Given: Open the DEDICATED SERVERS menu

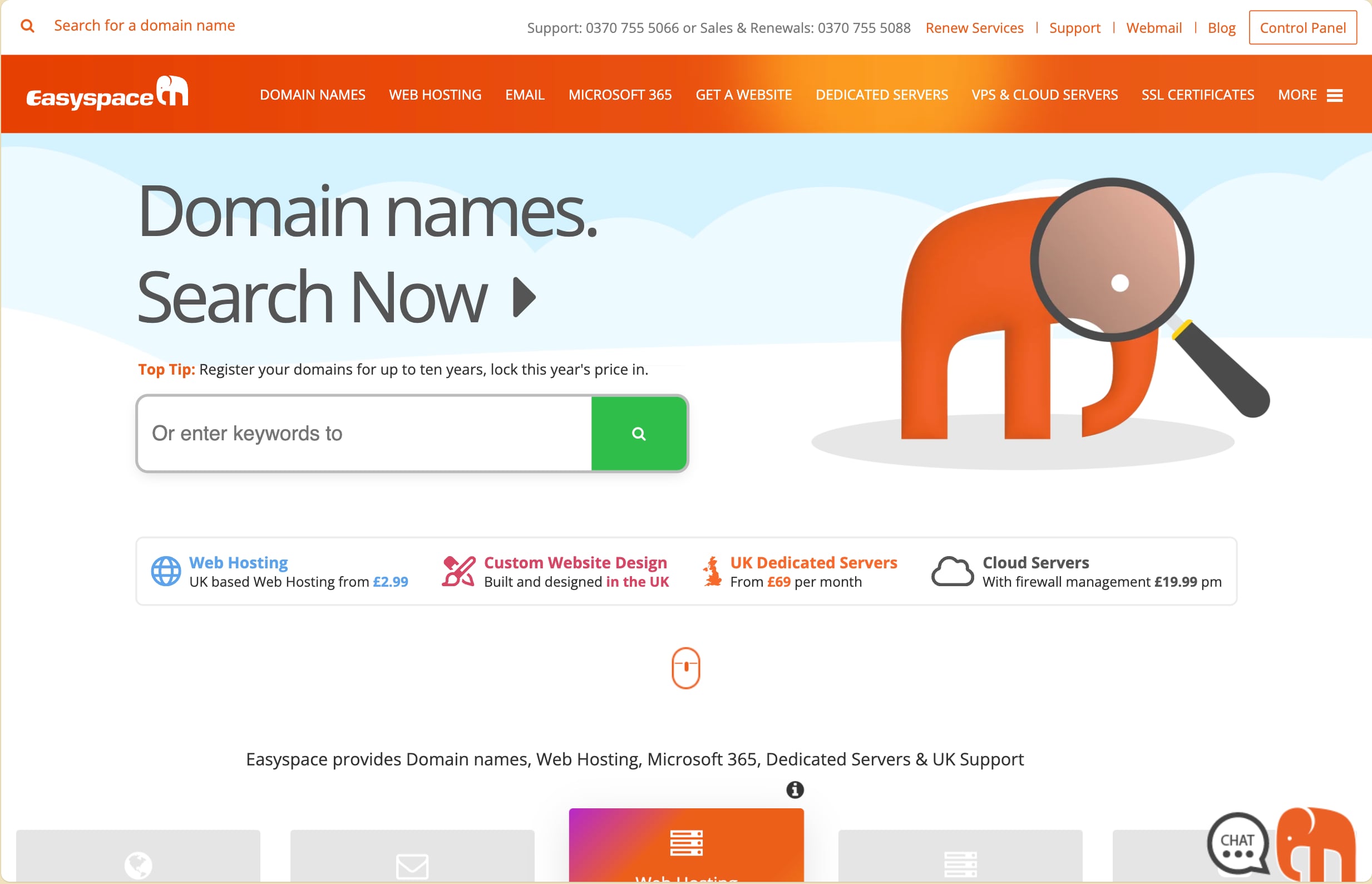Looking at the screenshot, I should 882,95.
